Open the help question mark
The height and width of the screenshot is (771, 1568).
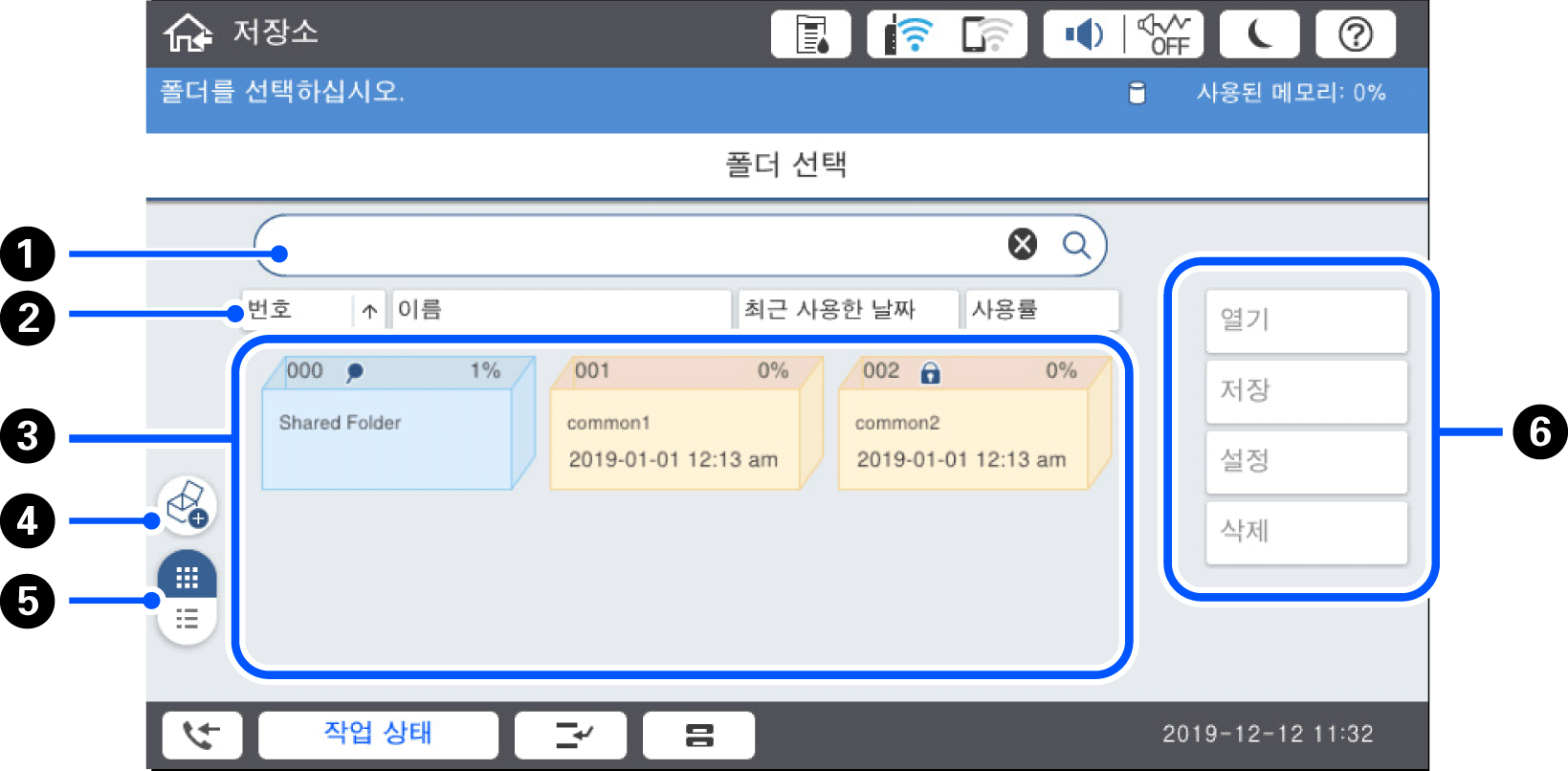click(1355, 35)
